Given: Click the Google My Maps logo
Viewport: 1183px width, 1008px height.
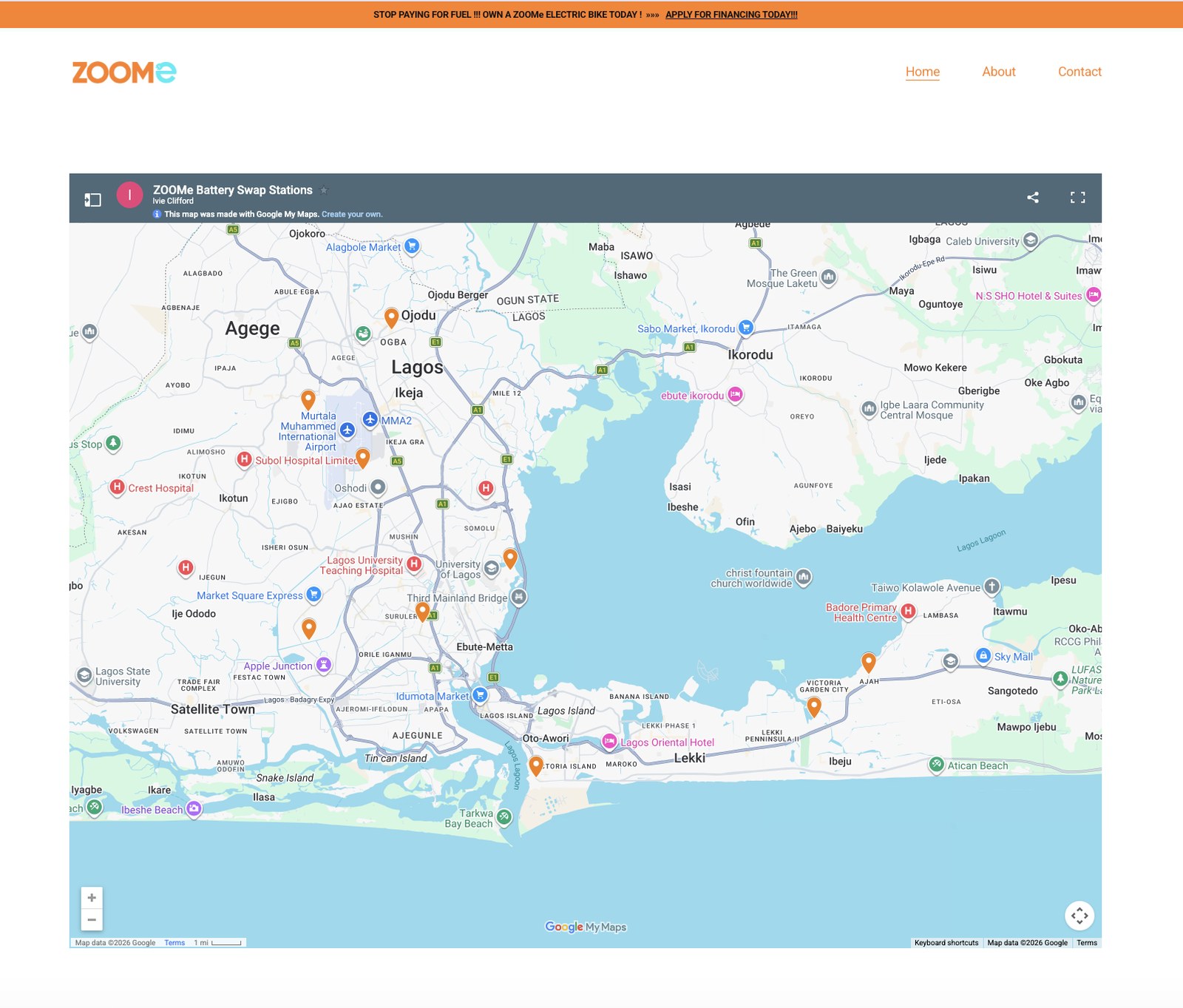Looking at the screenshot, I should 586,927.
